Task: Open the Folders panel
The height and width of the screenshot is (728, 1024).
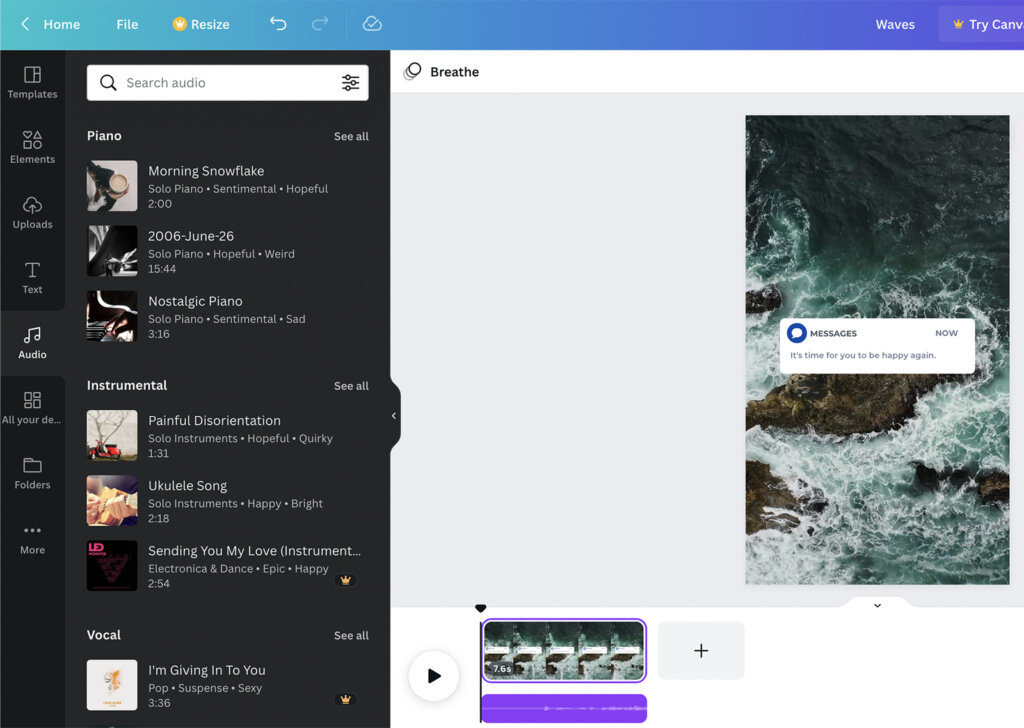Action: click(x=32, y=471)
